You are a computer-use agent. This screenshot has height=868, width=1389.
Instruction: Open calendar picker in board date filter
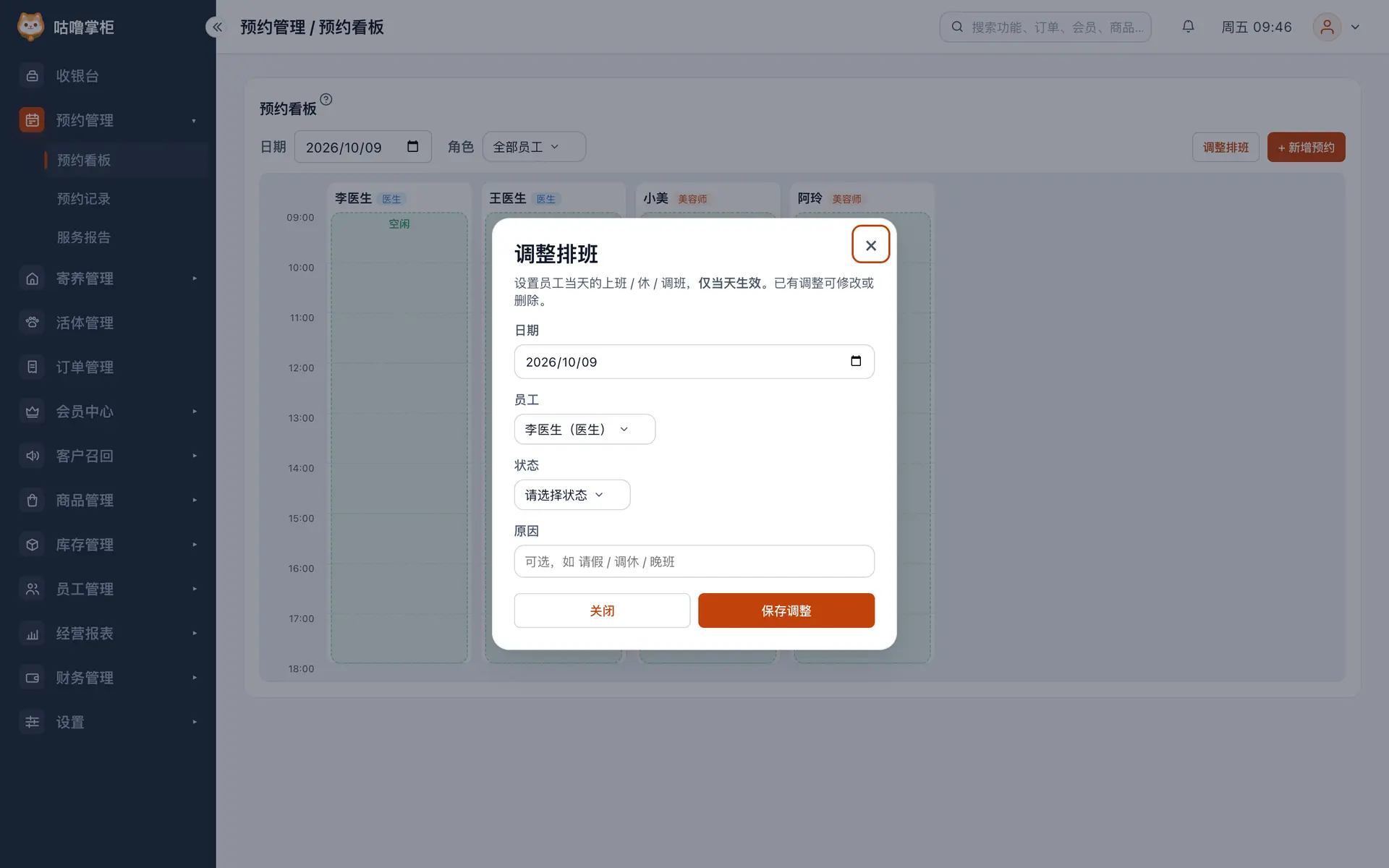[x=413, y=146]
